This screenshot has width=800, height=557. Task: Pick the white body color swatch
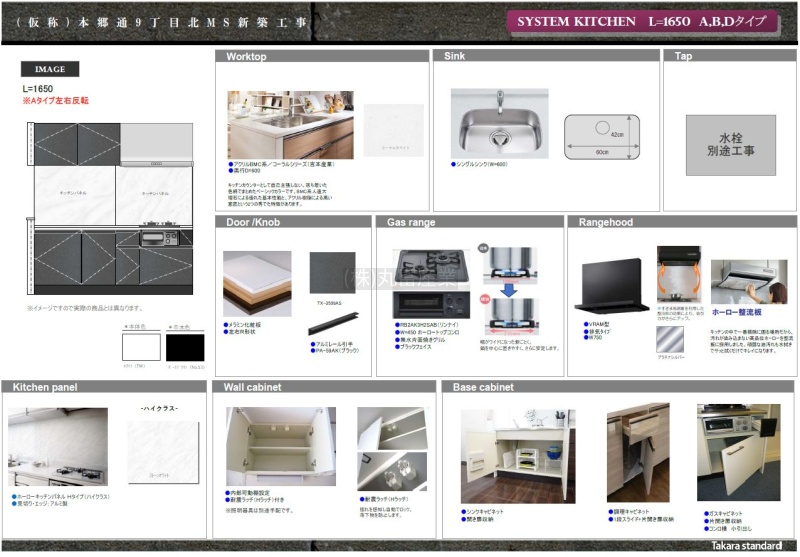pyautogui.click(x=141, y=348)
